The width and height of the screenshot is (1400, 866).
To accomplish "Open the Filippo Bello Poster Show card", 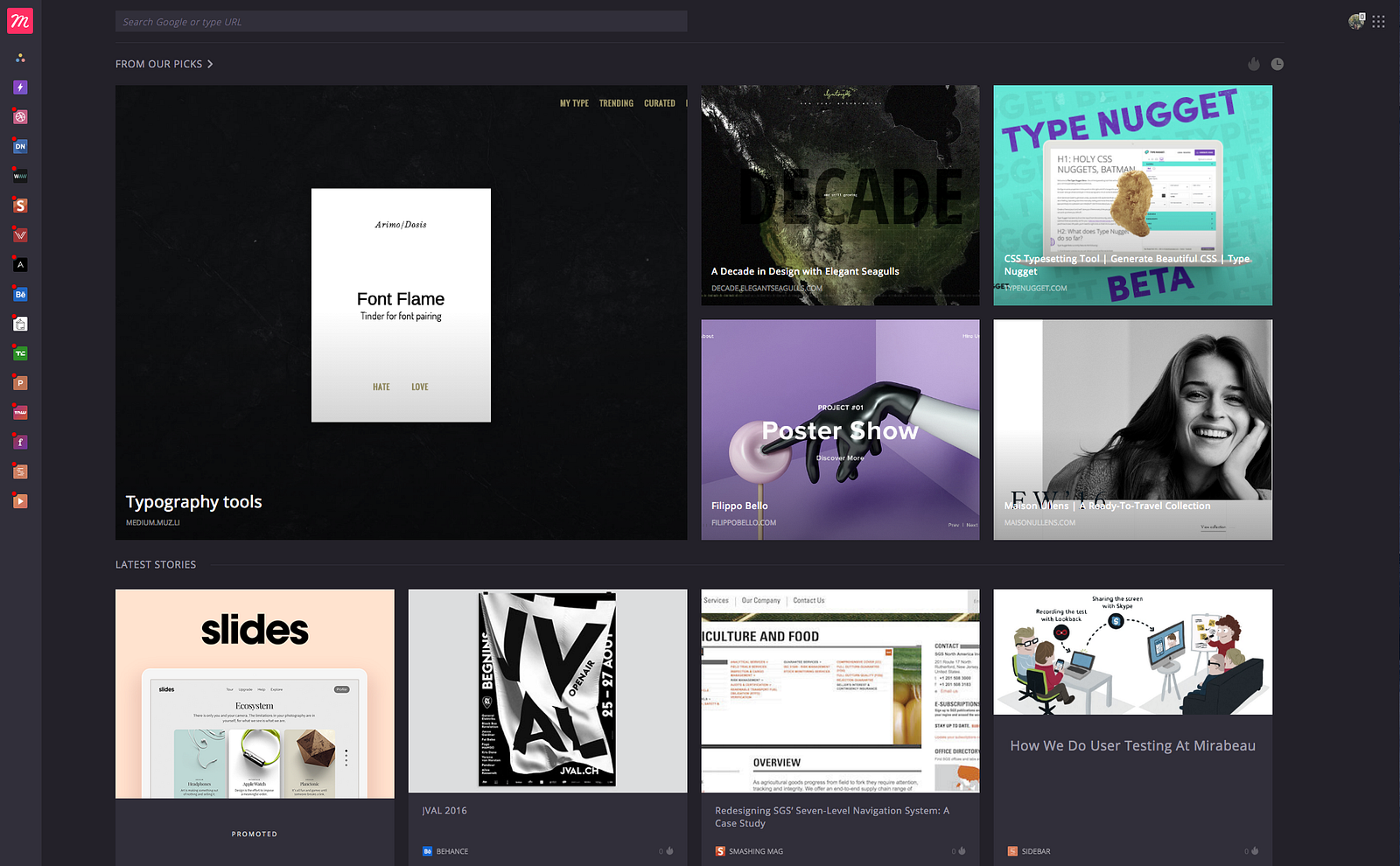I will click(840, 430).
